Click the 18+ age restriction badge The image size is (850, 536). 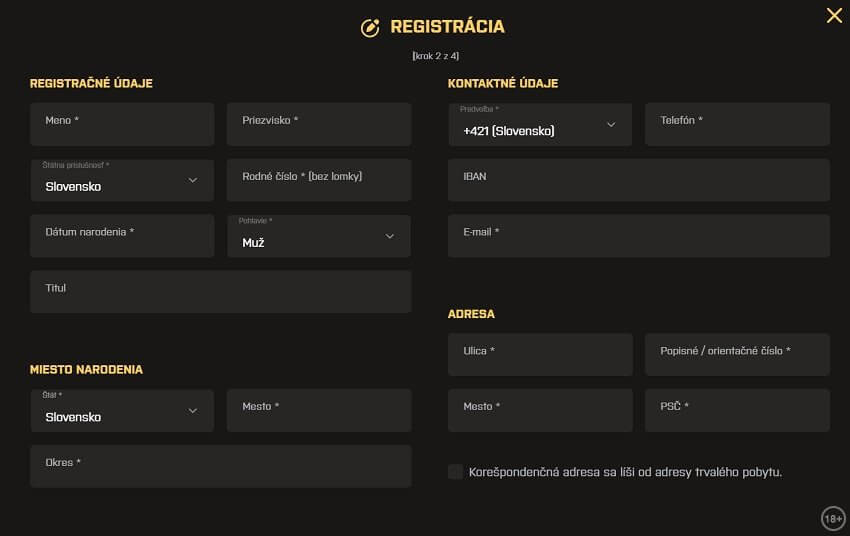(x=833, y=518)
